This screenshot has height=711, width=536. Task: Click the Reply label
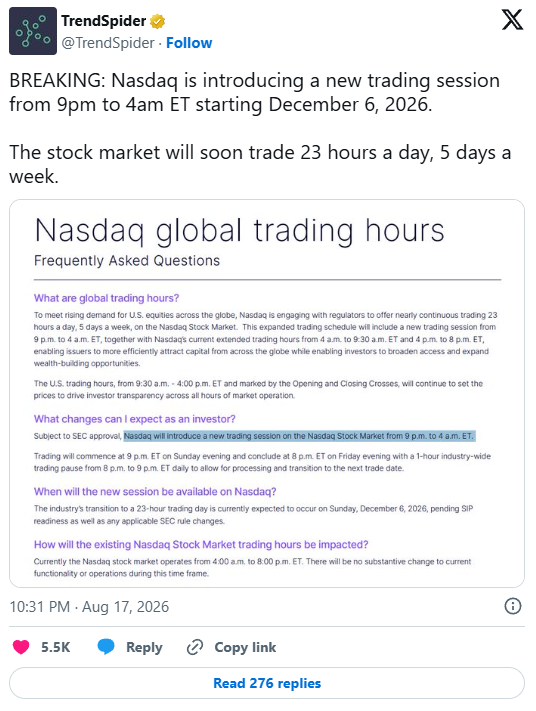[x=144, y=648]
